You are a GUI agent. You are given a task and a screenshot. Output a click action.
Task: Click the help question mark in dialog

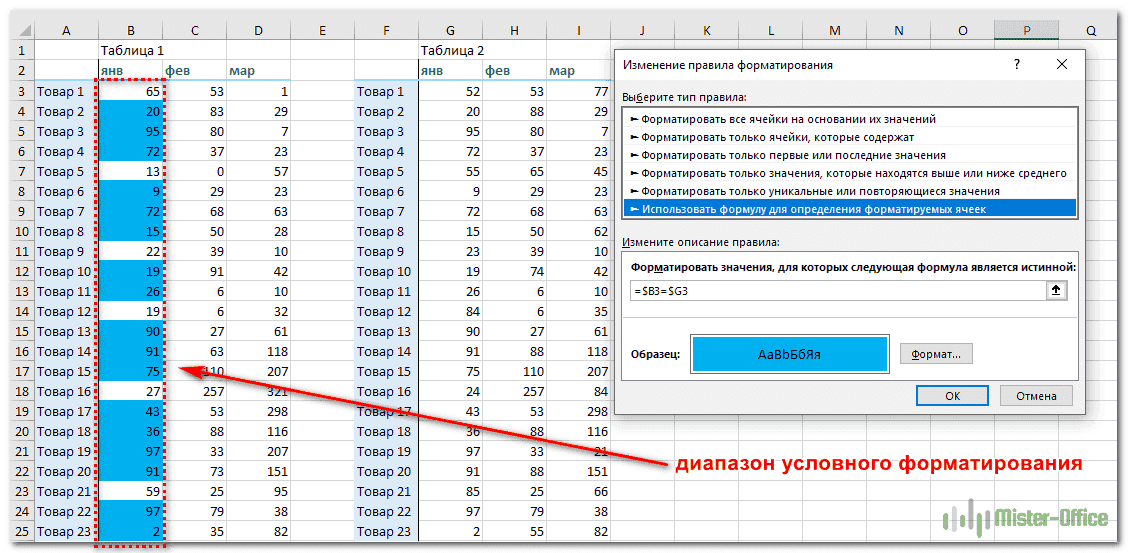click(x=1017, y=64)
